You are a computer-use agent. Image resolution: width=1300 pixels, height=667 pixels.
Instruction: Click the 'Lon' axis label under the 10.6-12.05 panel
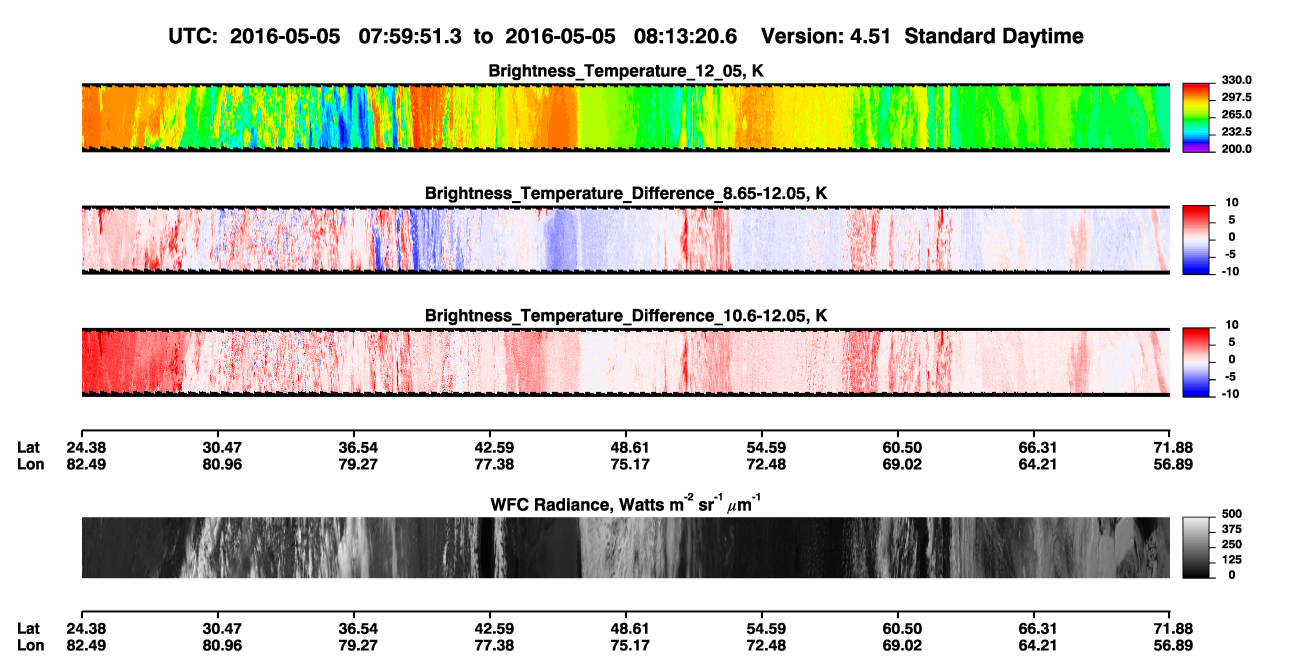coord(31,464)
